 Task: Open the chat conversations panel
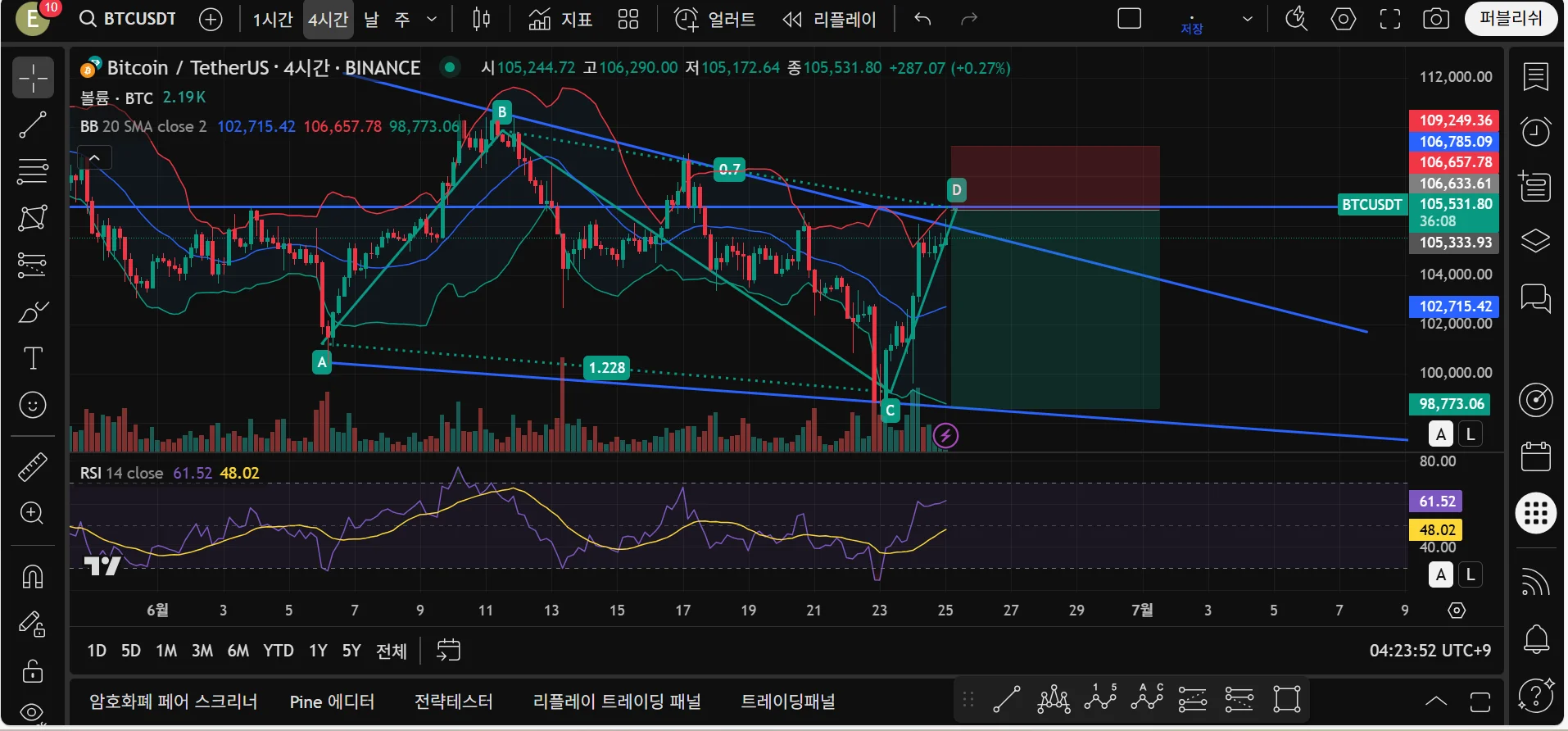(x=1536, y=297)
